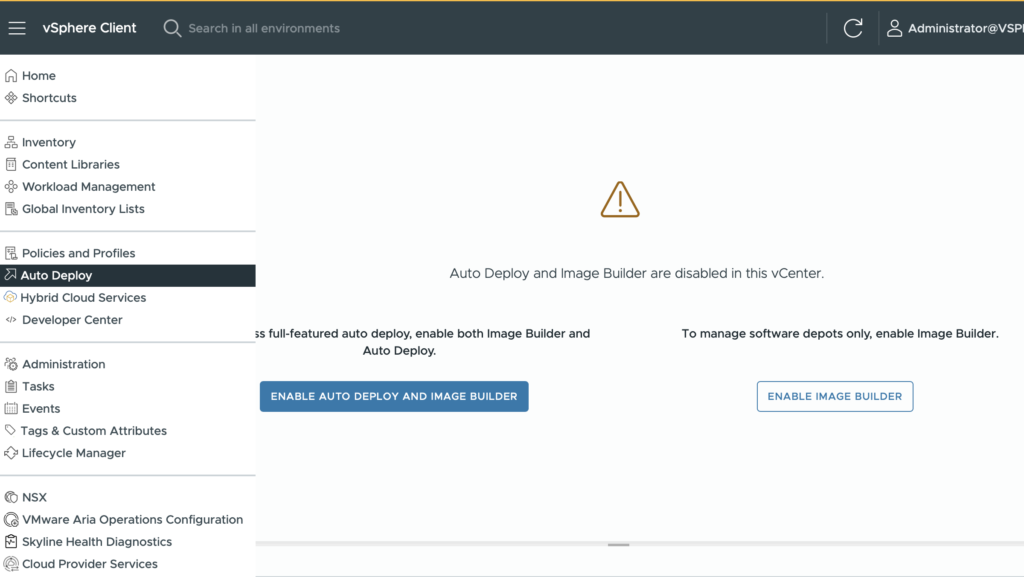Screen dimensions: 1024x577
Task: Click the Events calendar icon
Action: coord(11,409)
